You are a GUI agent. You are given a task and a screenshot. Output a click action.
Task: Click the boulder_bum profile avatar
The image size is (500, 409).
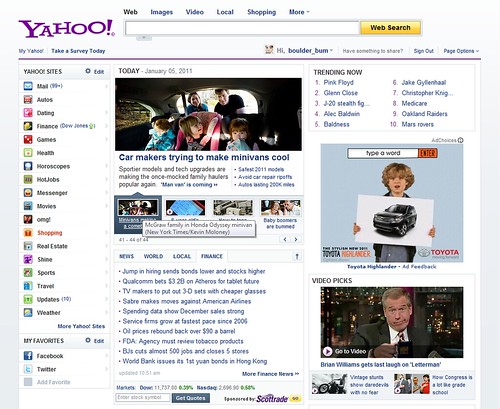coord(269,50)
